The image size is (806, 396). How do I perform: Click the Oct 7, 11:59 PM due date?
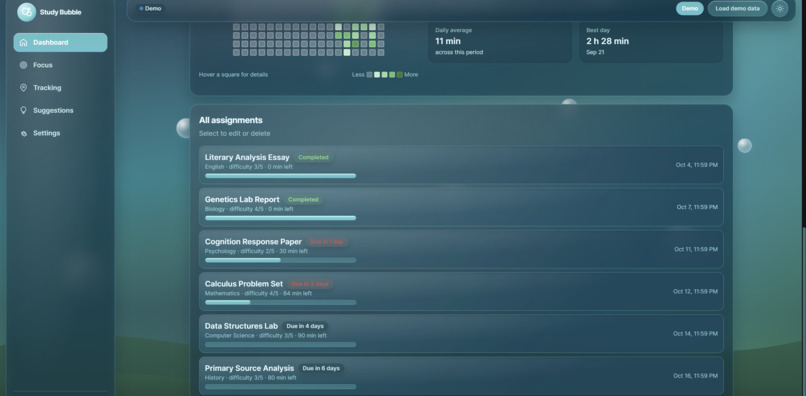point(697,207)
